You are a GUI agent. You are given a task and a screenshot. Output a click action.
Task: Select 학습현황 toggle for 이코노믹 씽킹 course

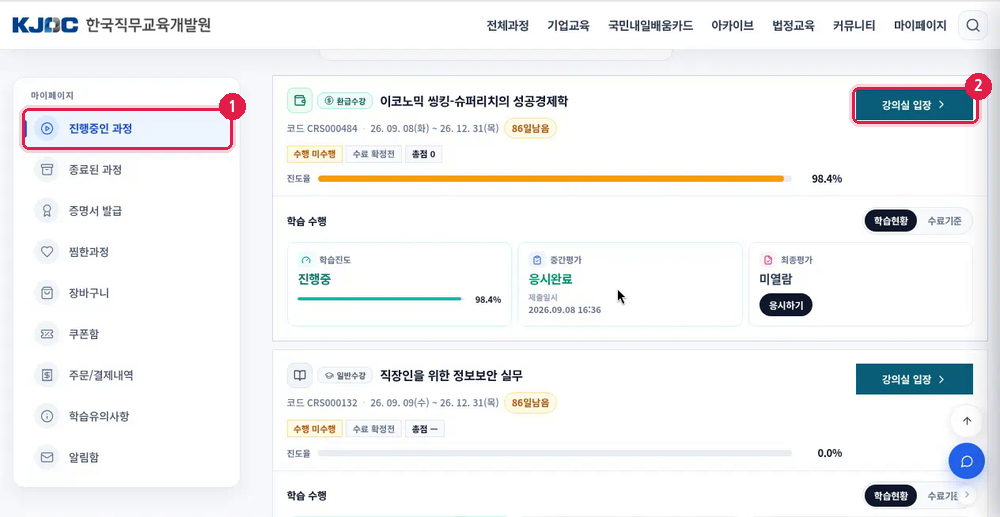click(890, 221)
